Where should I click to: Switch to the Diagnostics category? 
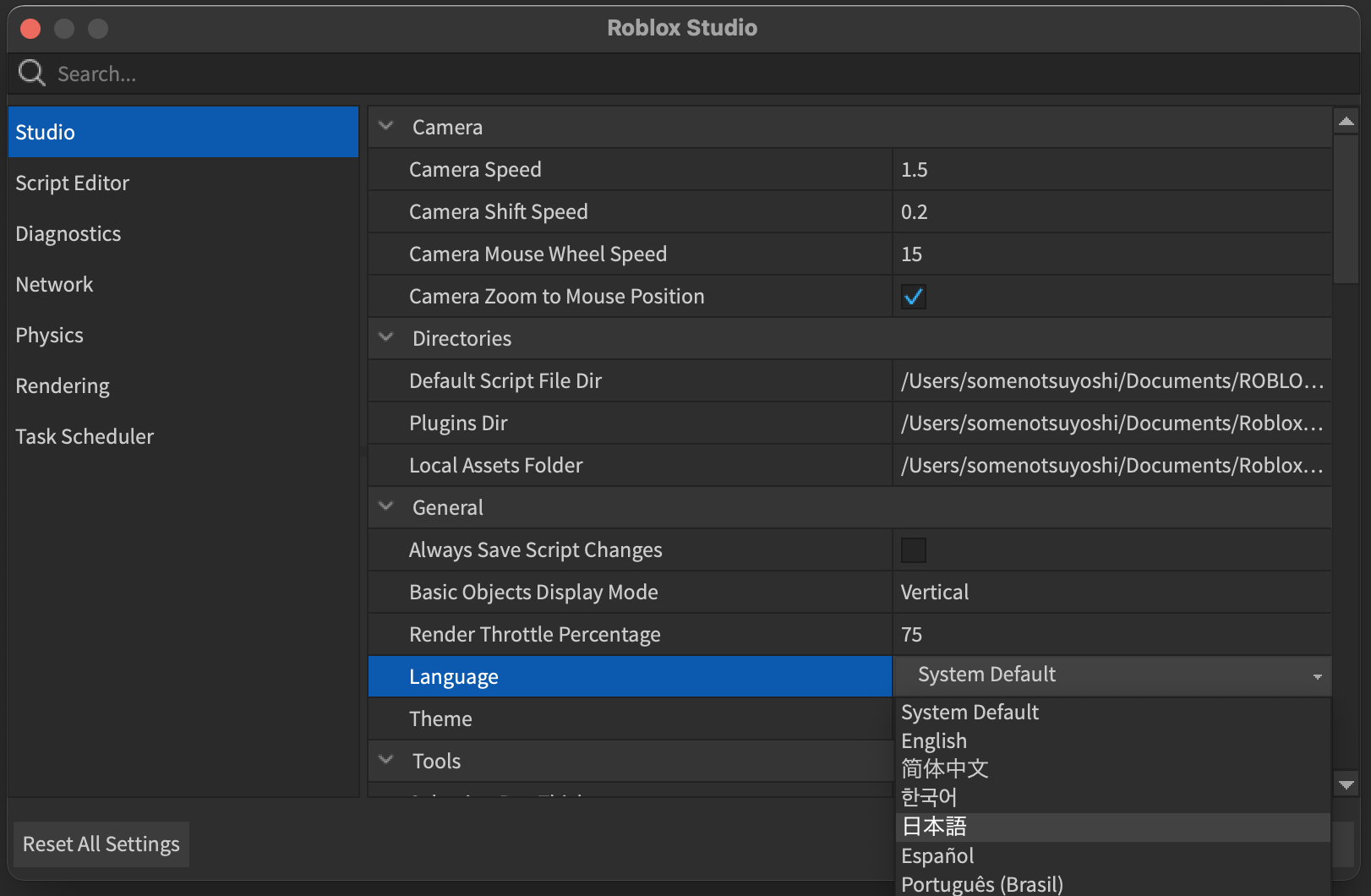point(183,233)
